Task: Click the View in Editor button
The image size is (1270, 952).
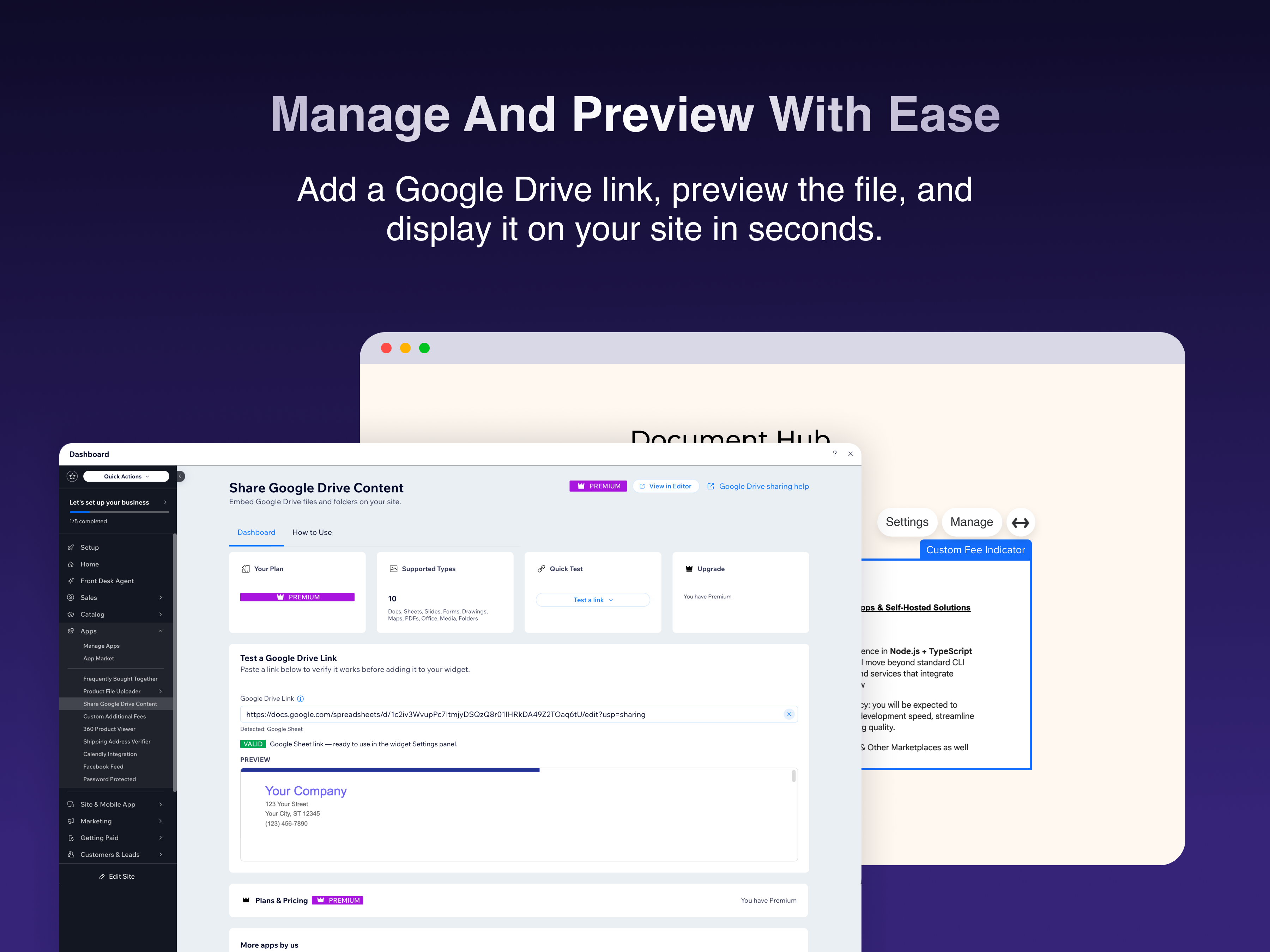Action: coord(665,486)
